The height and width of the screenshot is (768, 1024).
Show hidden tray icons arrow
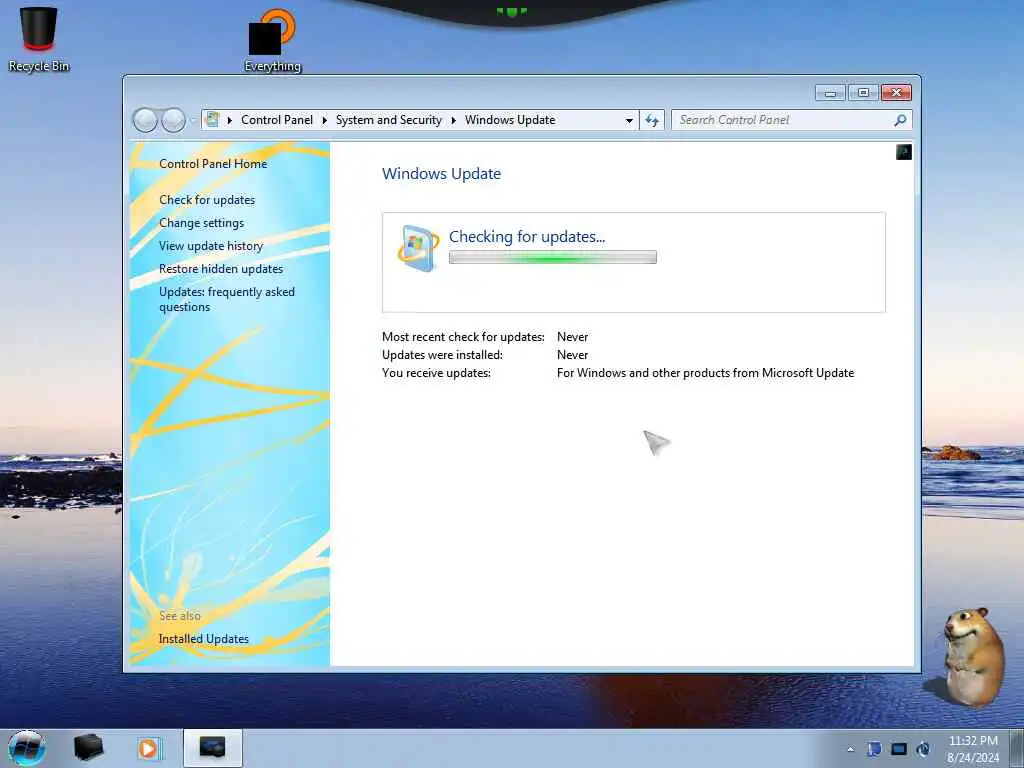tap(850, 750)
